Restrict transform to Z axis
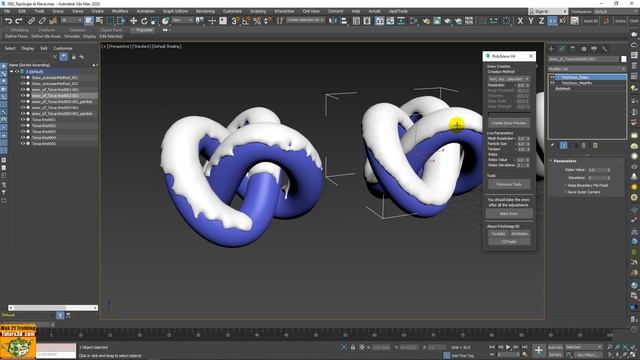640x360 pixels. point(541,21)
